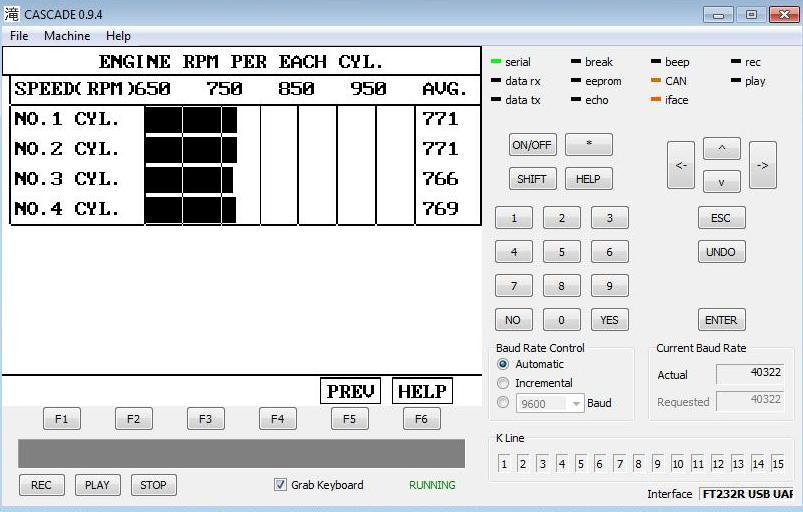
Task: Toggle the Grab Keyboard checkbox
Action: 280,485
